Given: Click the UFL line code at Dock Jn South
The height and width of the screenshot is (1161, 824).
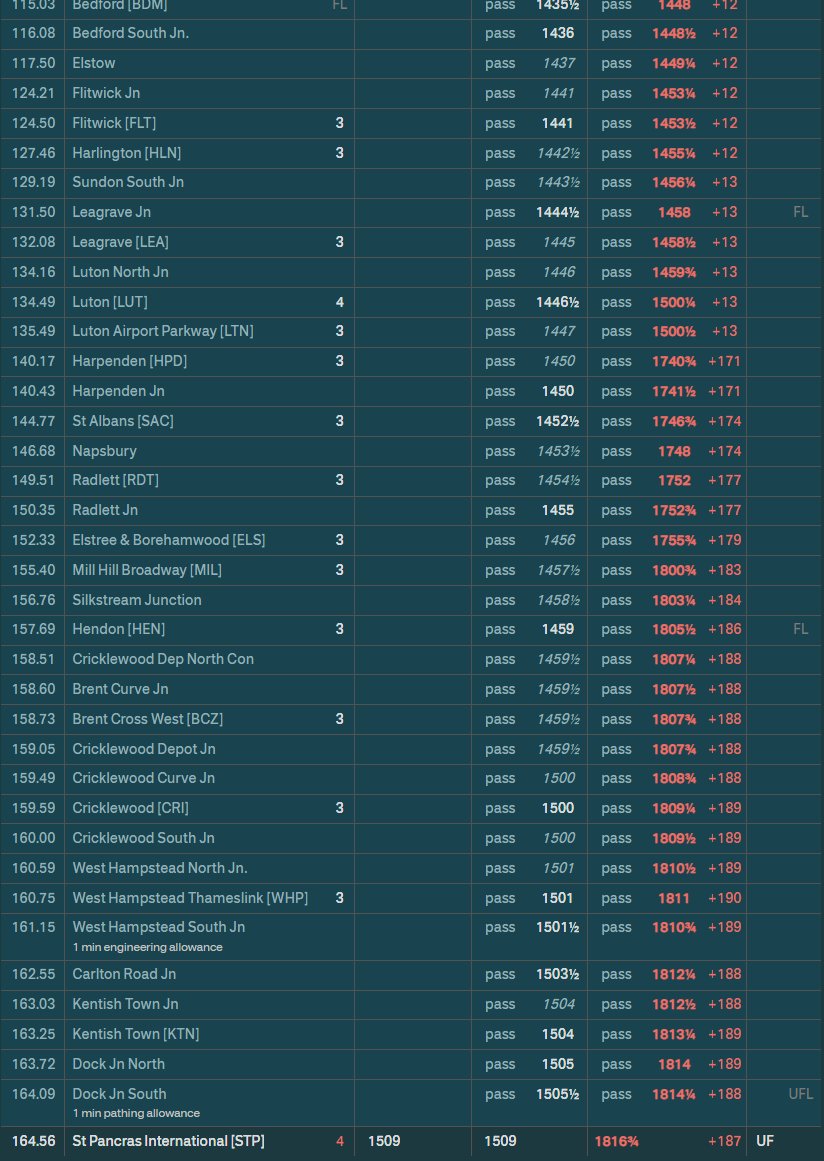Looking at the screenshot, I should 800,1094.
